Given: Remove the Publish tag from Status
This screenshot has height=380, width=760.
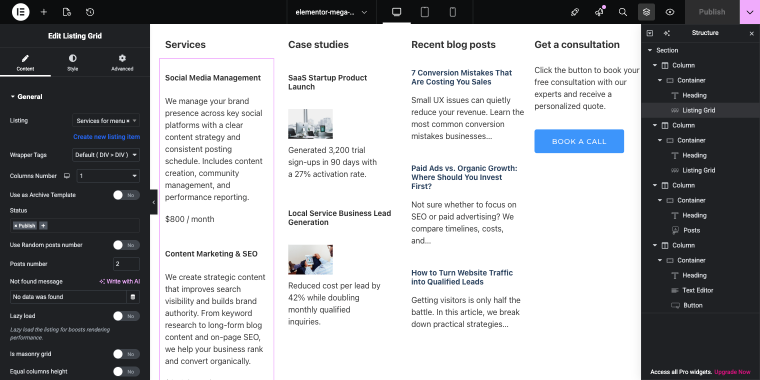Looking at the screenshot, I should (16, 226).
